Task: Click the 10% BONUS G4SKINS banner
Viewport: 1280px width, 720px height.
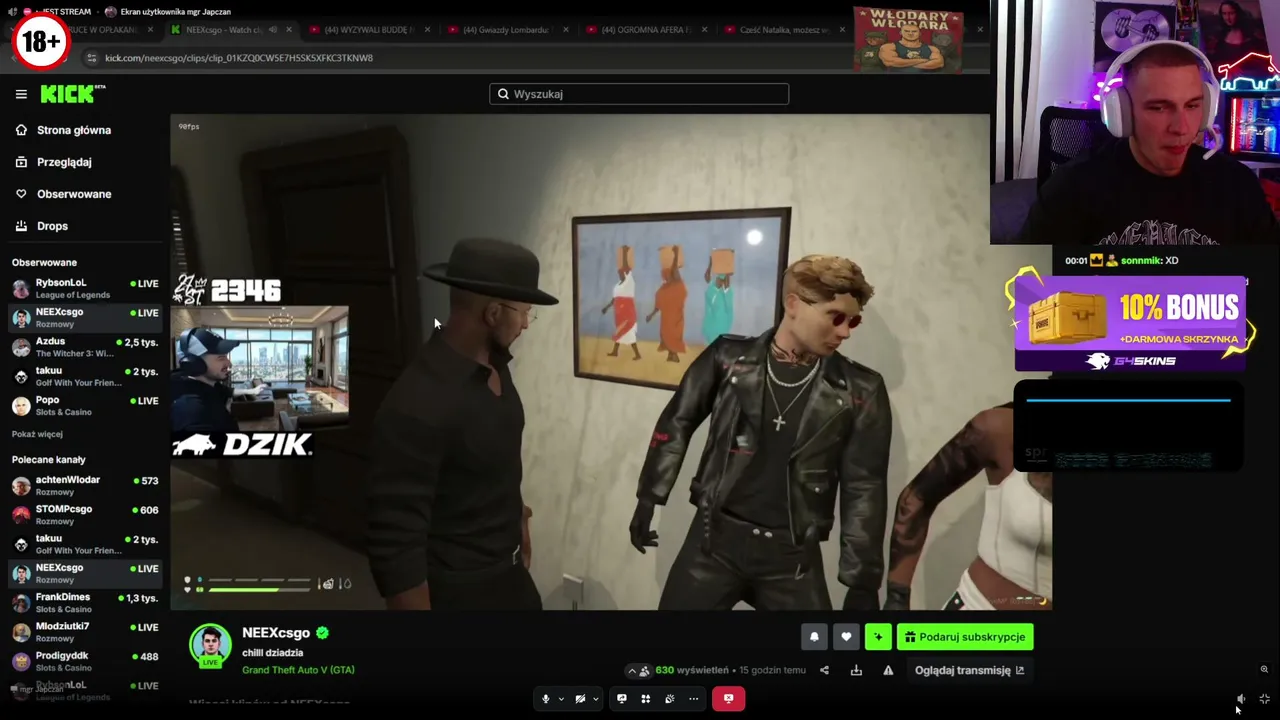Action: pyautogui.click(x=1130, y=324)
